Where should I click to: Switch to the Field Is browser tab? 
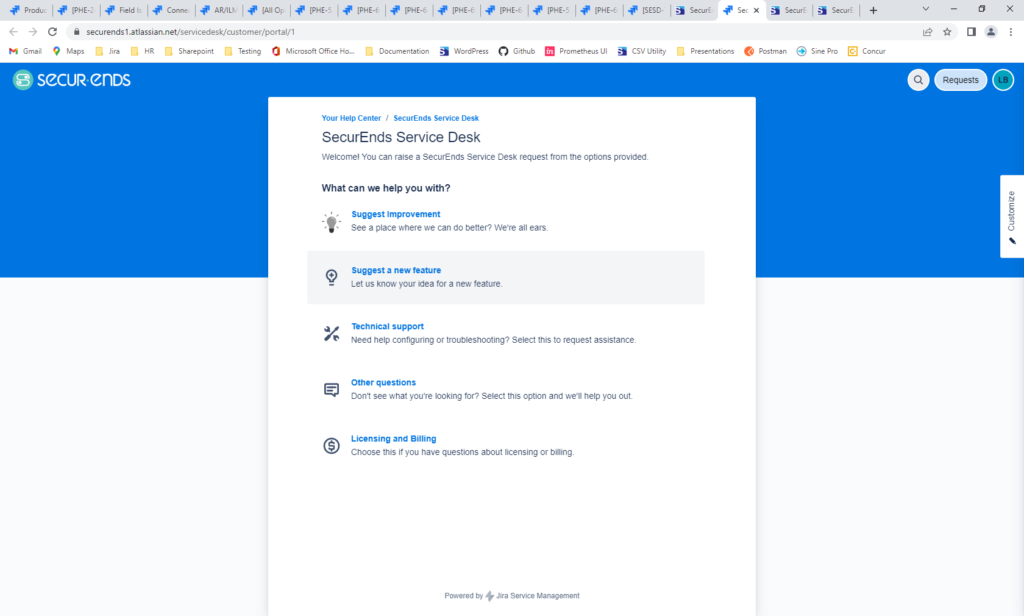(x=124, y=10)
